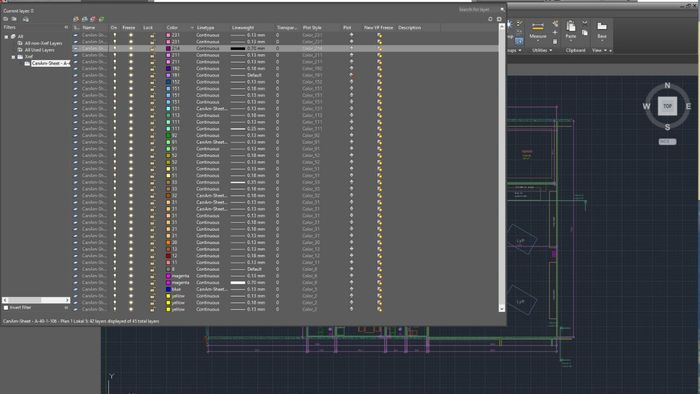Screen dimensions: 700x394
Task: Click New Layer VP Frozen icon
Action: click(84, 19)
